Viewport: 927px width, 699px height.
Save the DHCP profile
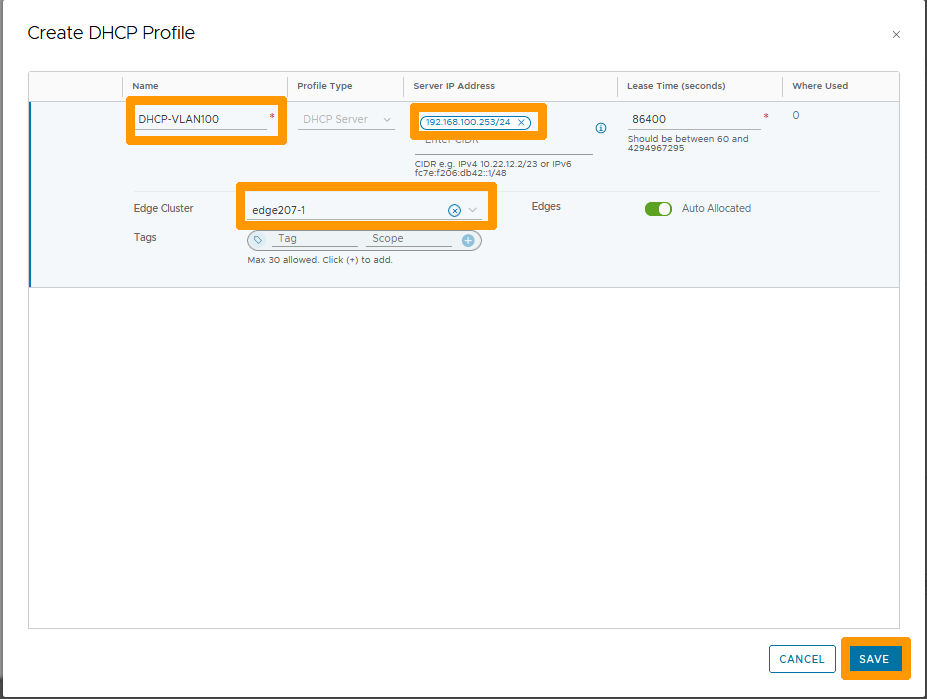(875, 659)
